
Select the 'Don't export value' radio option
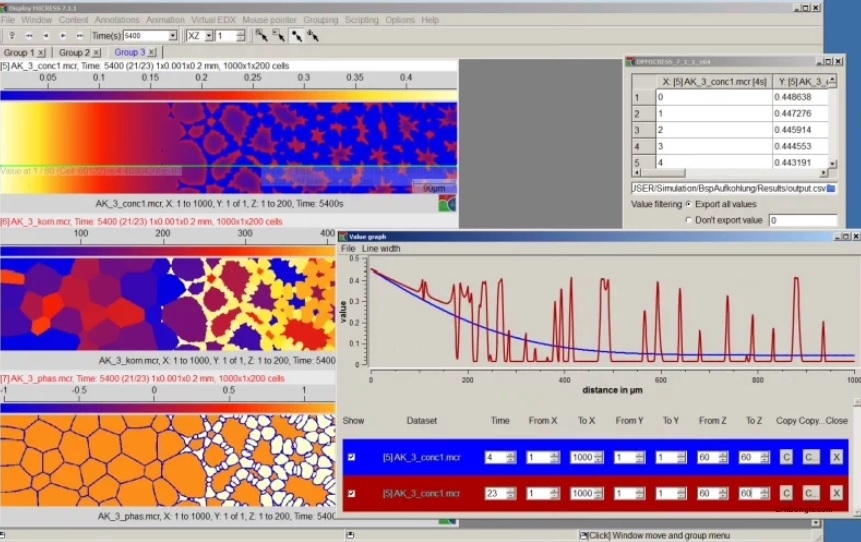click(688, 220)
